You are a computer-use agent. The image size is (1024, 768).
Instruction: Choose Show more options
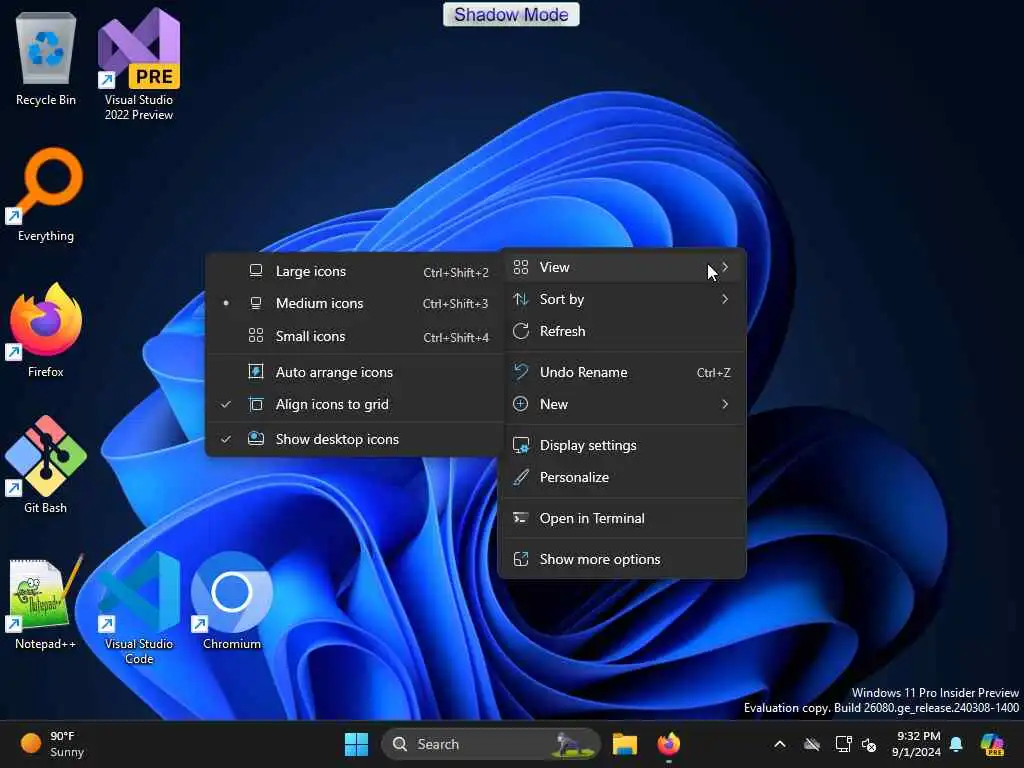622,560
